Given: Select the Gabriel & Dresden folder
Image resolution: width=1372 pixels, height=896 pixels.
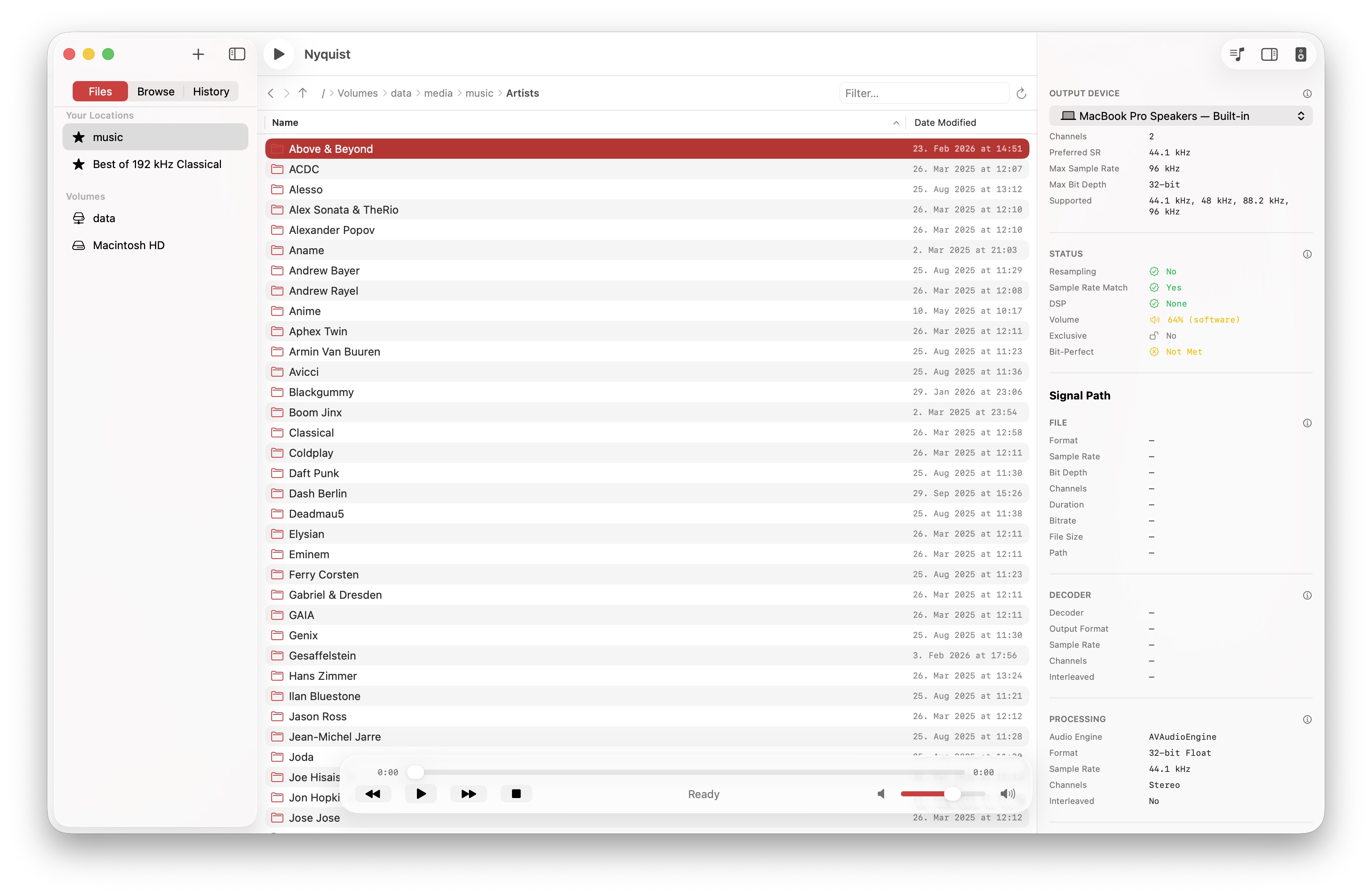Looking at the screenshot, I should [x=647, y=595].
